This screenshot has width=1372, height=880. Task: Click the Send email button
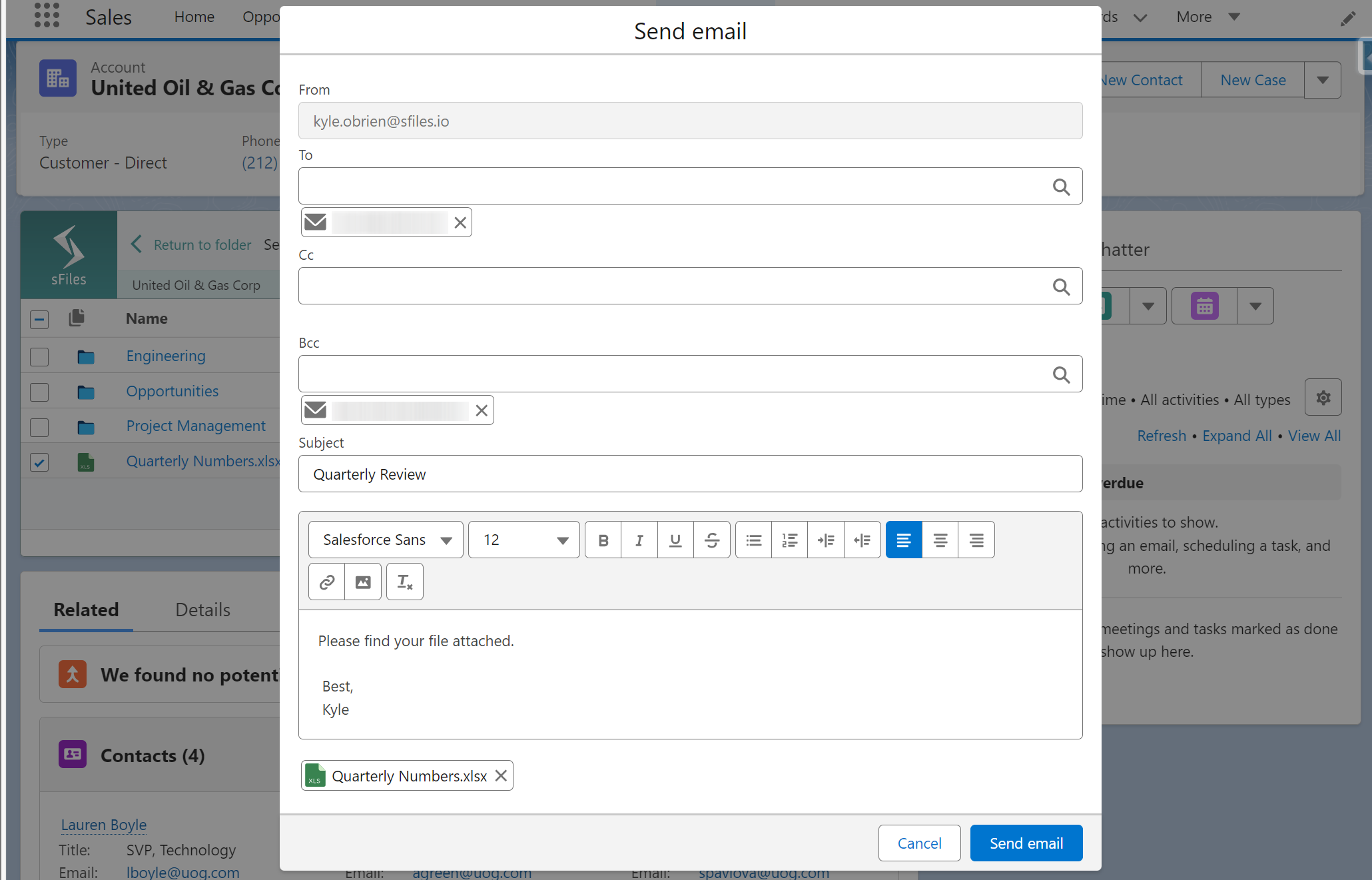click(x=1026, y=843)
